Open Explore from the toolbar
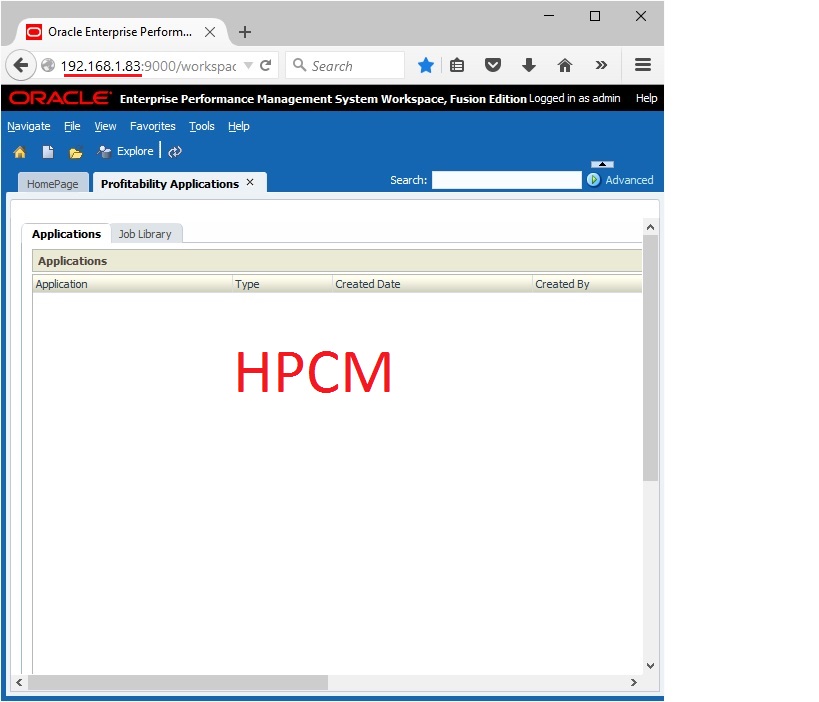Screen dimensions: 819x702 pyautogui.click(x=125, y=152)
